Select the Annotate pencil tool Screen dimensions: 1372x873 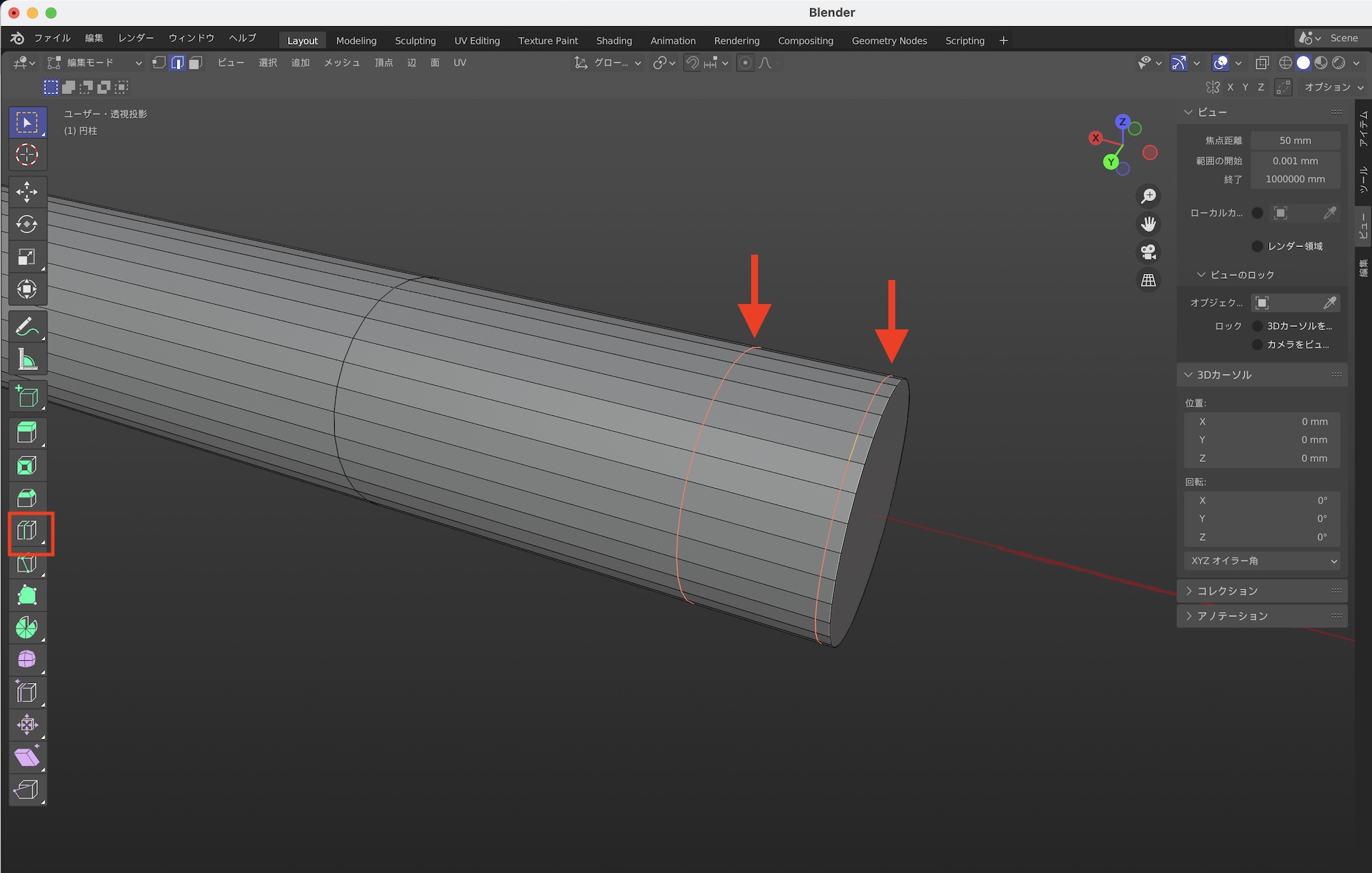[x=27, y=327]
